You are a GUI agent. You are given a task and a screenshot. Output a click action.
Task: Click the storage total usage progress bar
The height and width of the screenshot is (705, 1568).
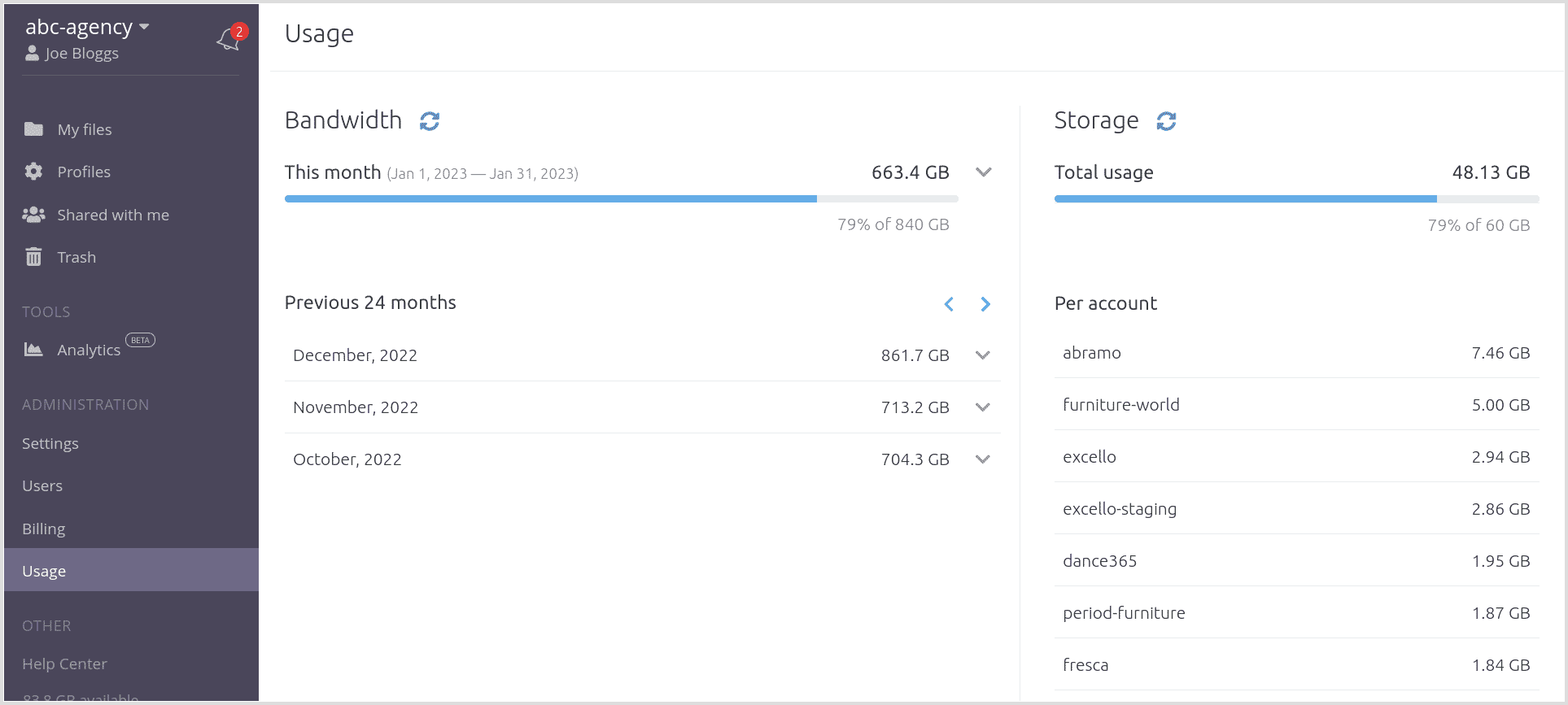1297,198
